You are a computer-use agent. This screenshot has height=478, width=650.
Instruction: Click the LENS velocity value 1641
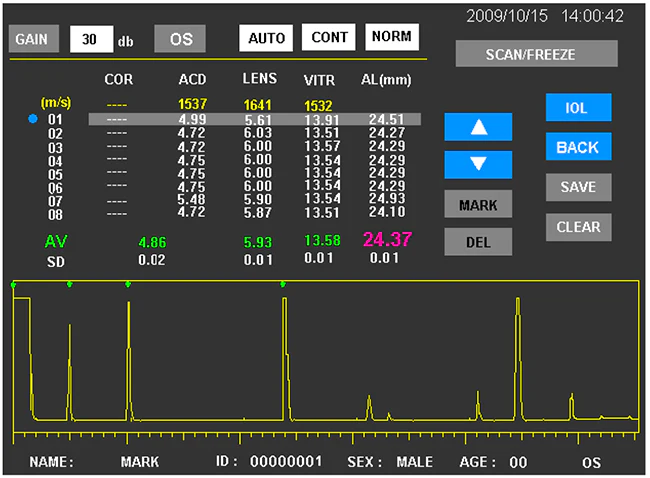[257, 105]
